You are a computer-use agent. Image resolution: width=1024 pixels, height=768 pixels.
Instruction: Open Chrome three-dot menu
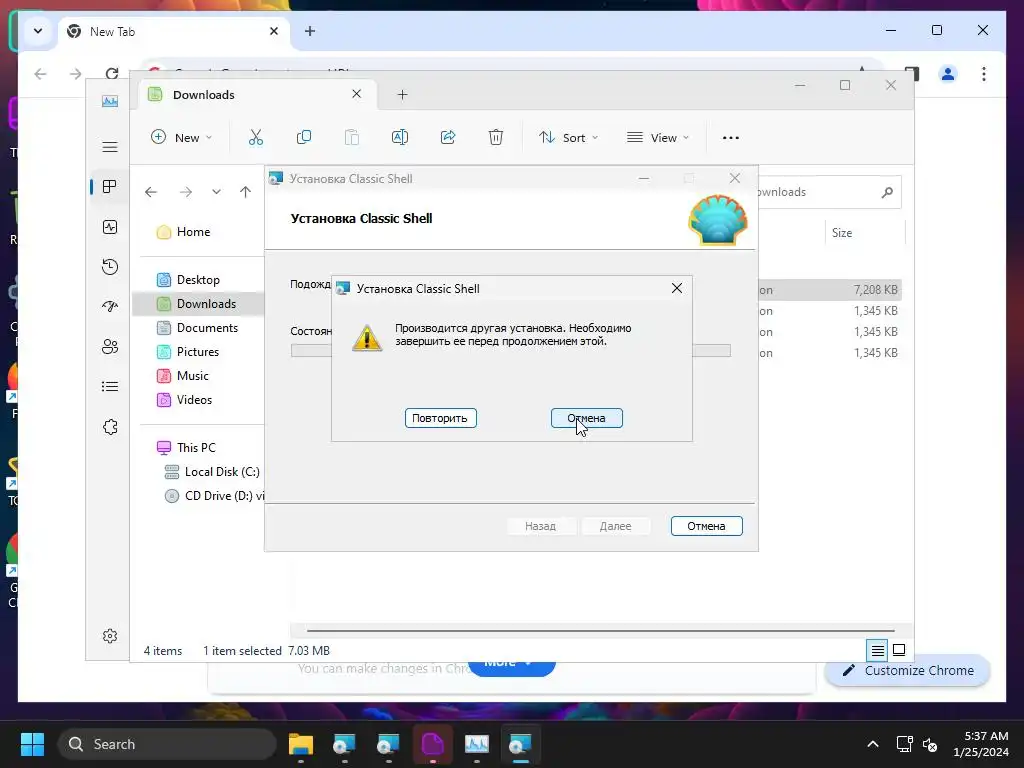(x=984, y=74)
